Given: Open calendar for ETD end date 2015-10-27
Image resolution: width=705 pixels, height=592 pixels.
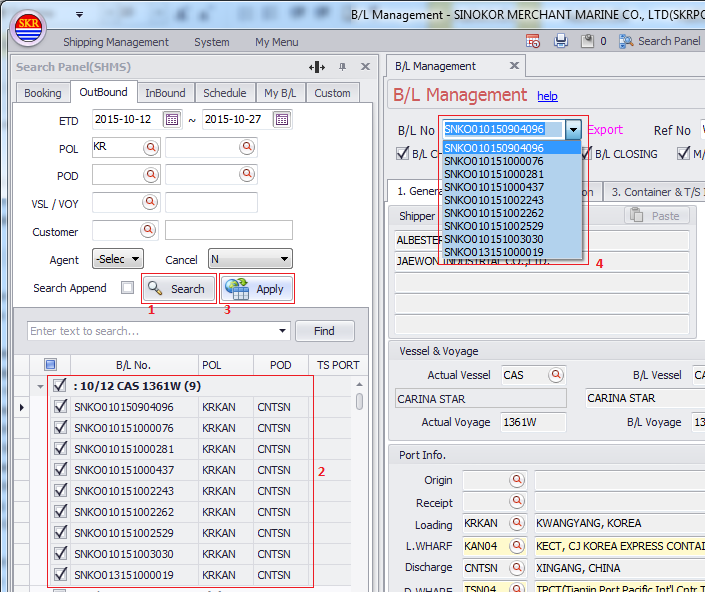Looking at the screenshot, I should [x=282, y=120].
